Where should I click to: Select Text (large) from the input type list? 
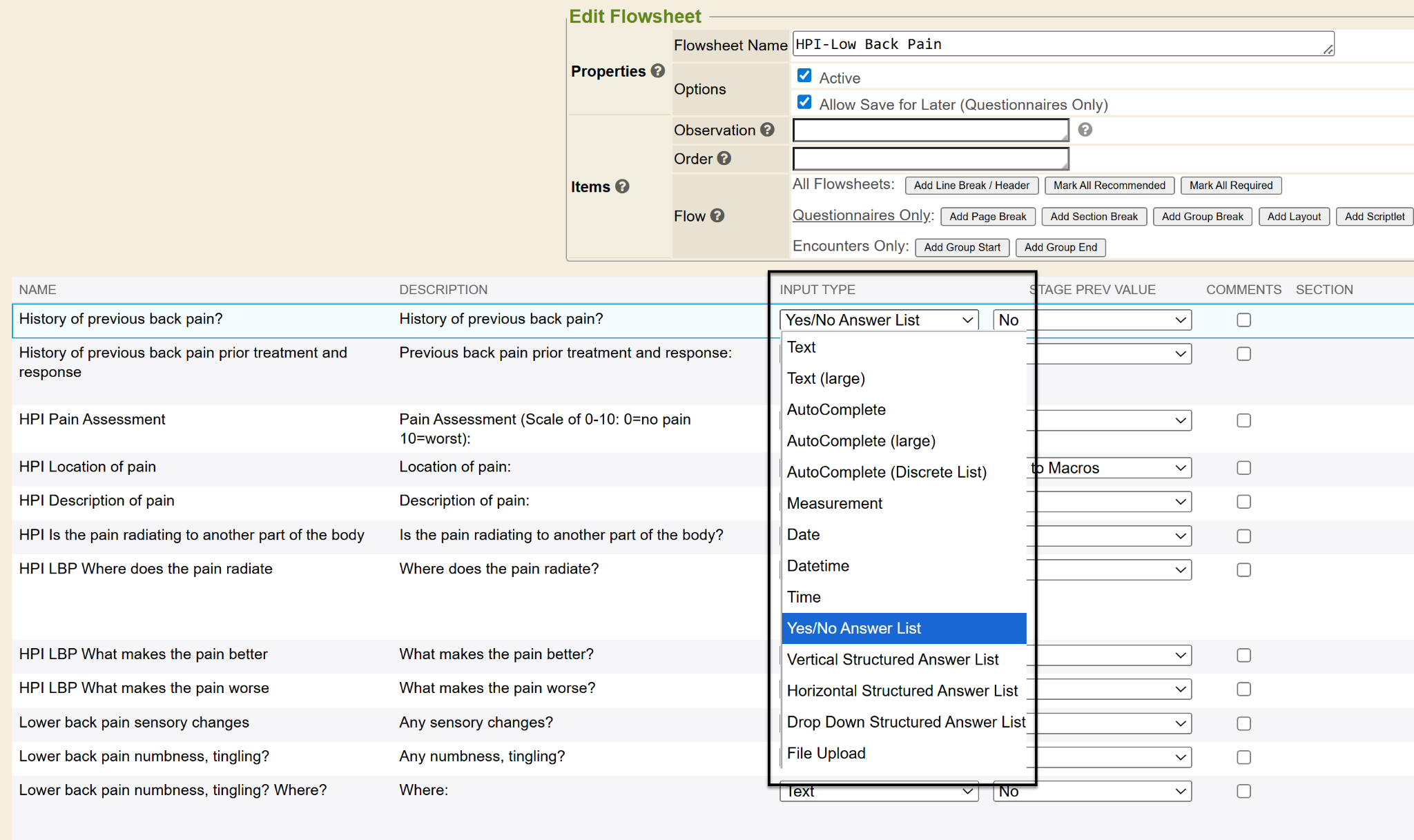click(x=826, y=378)
